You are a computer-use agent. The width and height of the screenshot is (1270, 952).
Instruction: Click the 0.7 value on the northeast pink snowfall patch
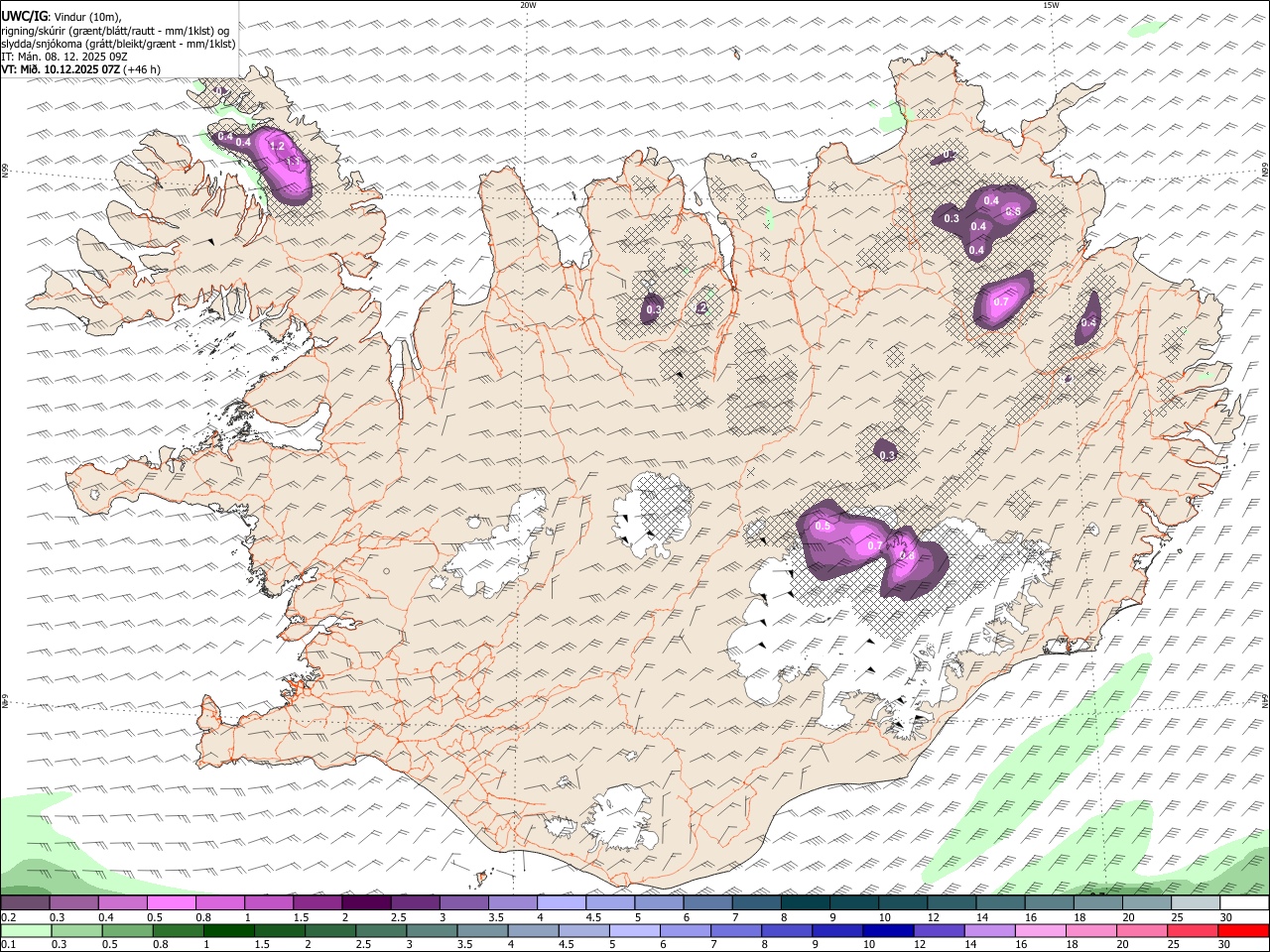pyautogui.click(x=1001, y=302)
